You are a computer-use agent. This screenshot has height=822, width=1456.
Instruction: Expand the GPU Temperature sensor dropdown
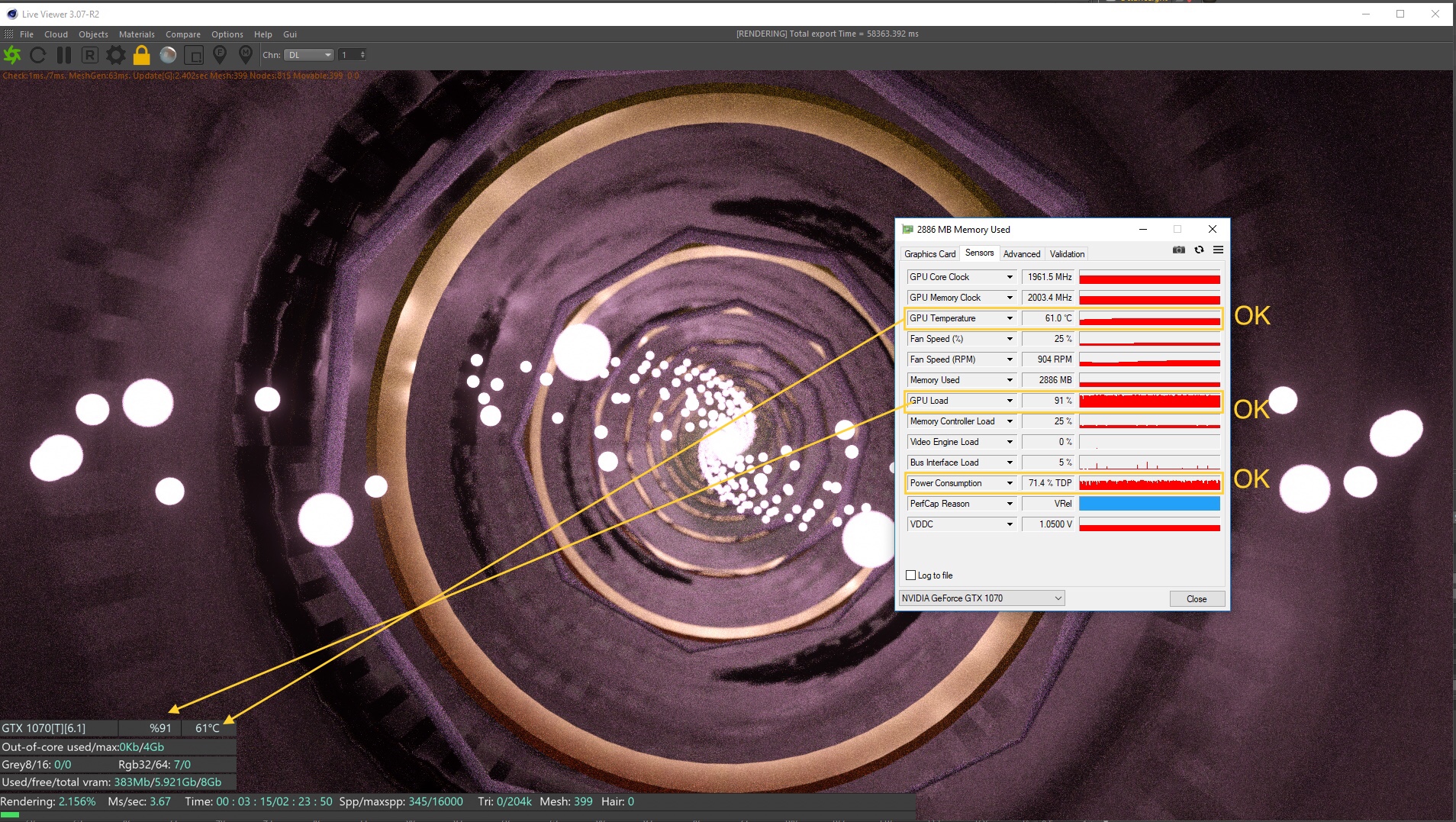[x=1010, y=318]
